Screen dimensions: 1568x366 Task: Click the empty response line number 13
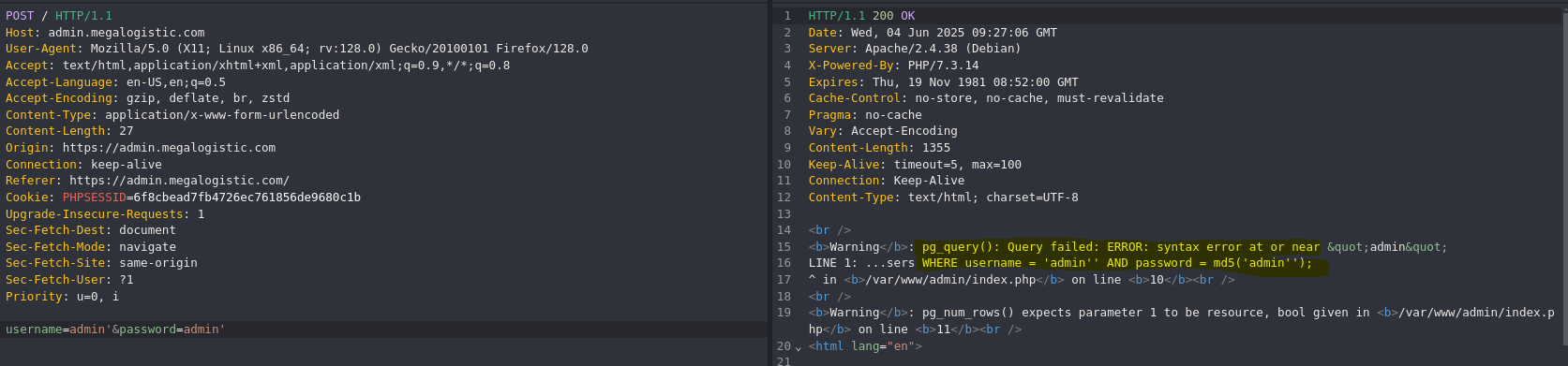784,214
